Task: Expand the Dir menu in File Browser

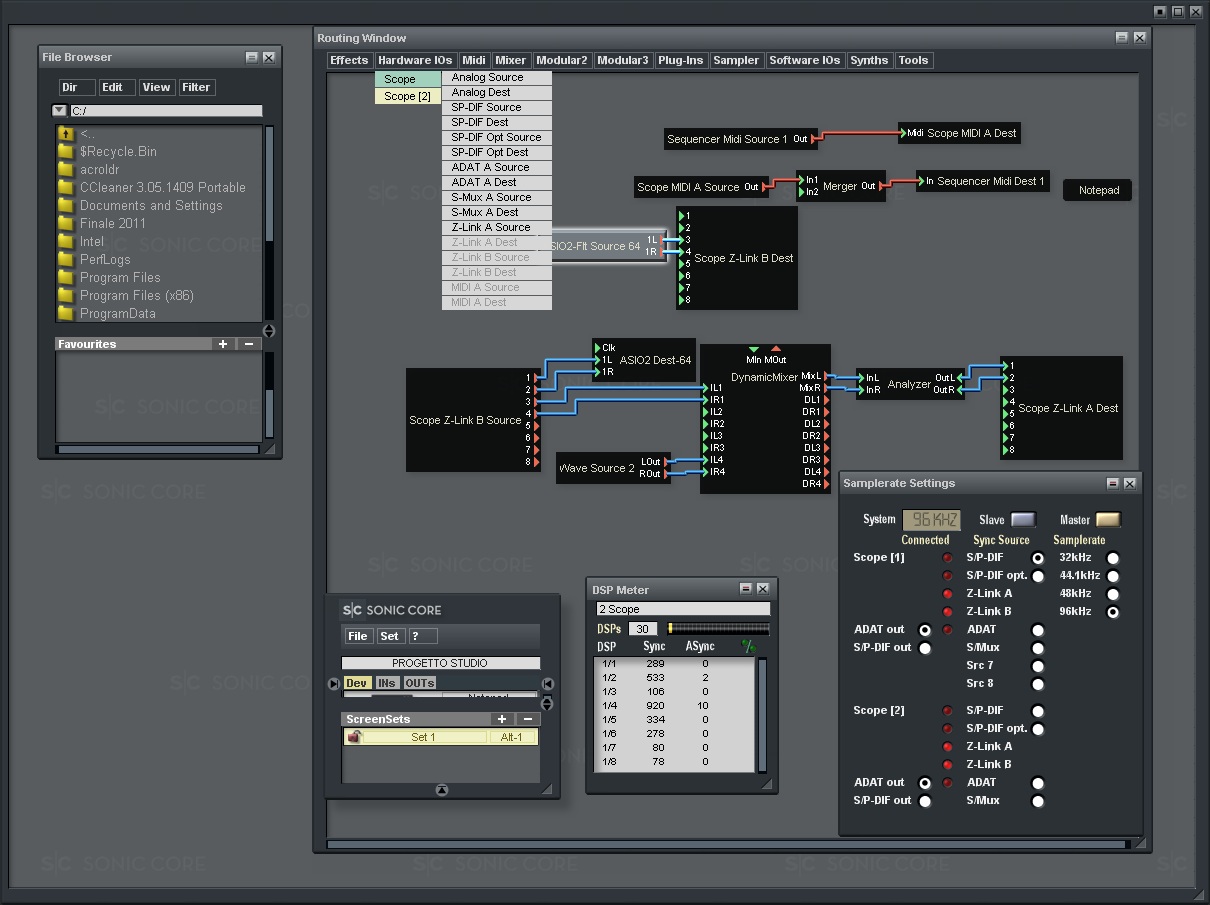Action: (x=77, y=87)
